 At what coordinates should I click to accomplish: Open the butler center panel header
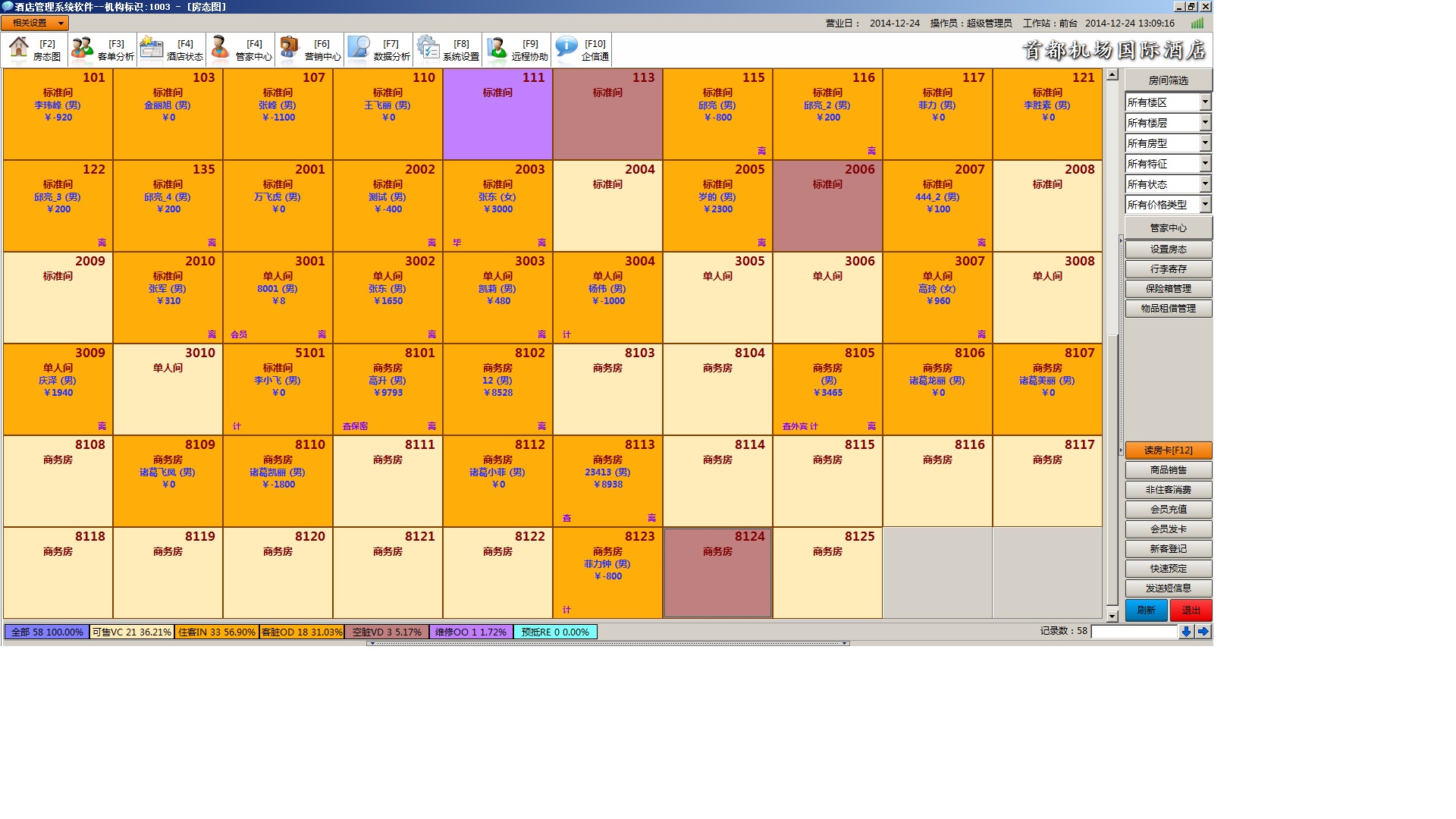(1168, 227)
